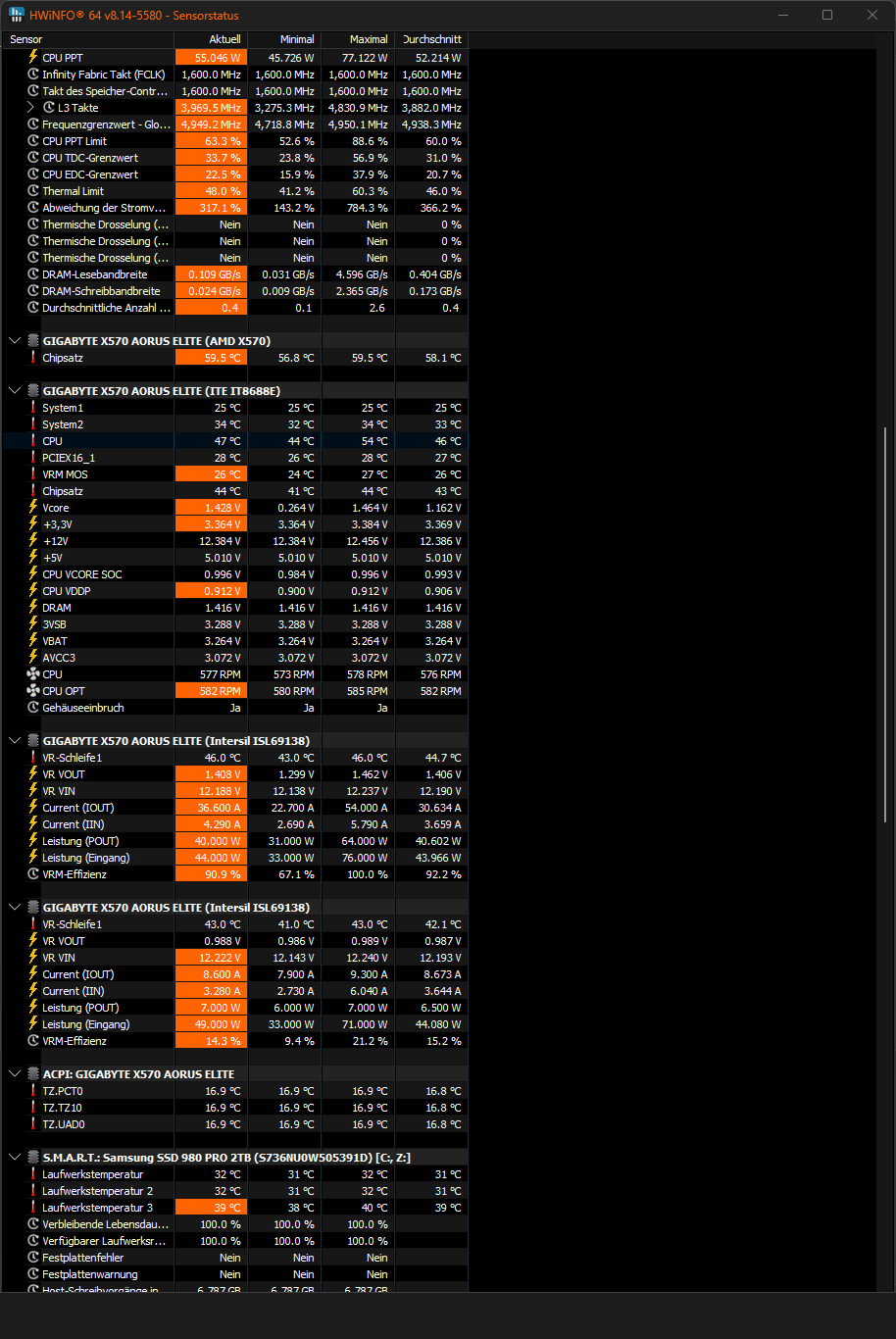The width and height of the screenshot is (896, 1339).
Task: Click the clock icon beside Infinity Fabric Takt
Action: pyautogui.click(x=33, y=74)
